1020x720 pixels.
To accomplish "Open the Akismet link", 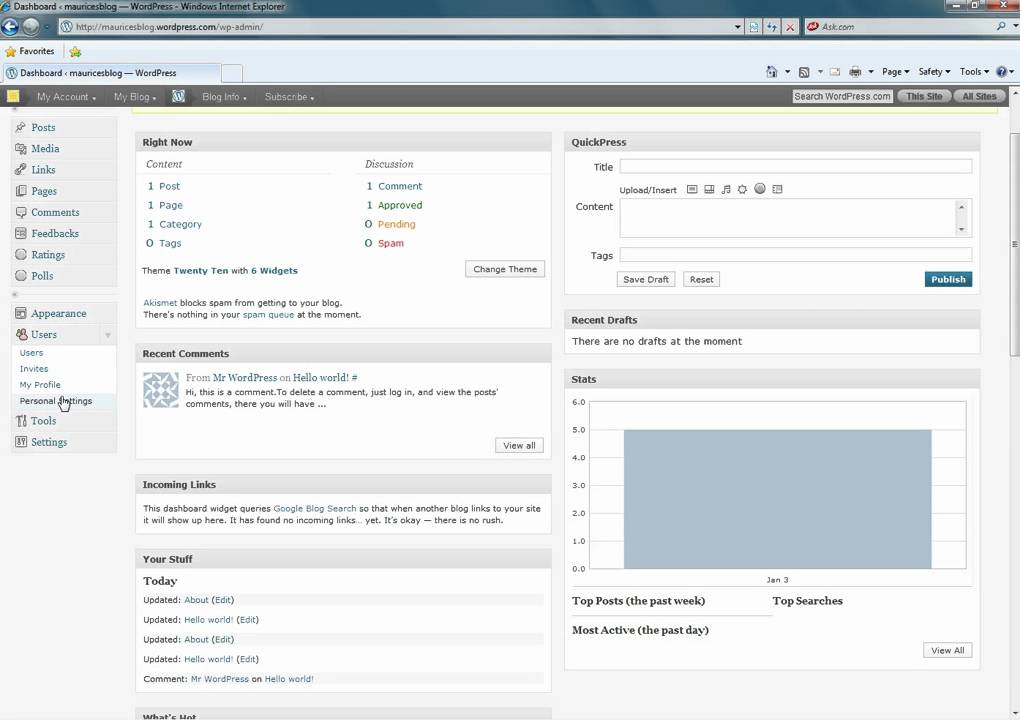I will [160, 303].
